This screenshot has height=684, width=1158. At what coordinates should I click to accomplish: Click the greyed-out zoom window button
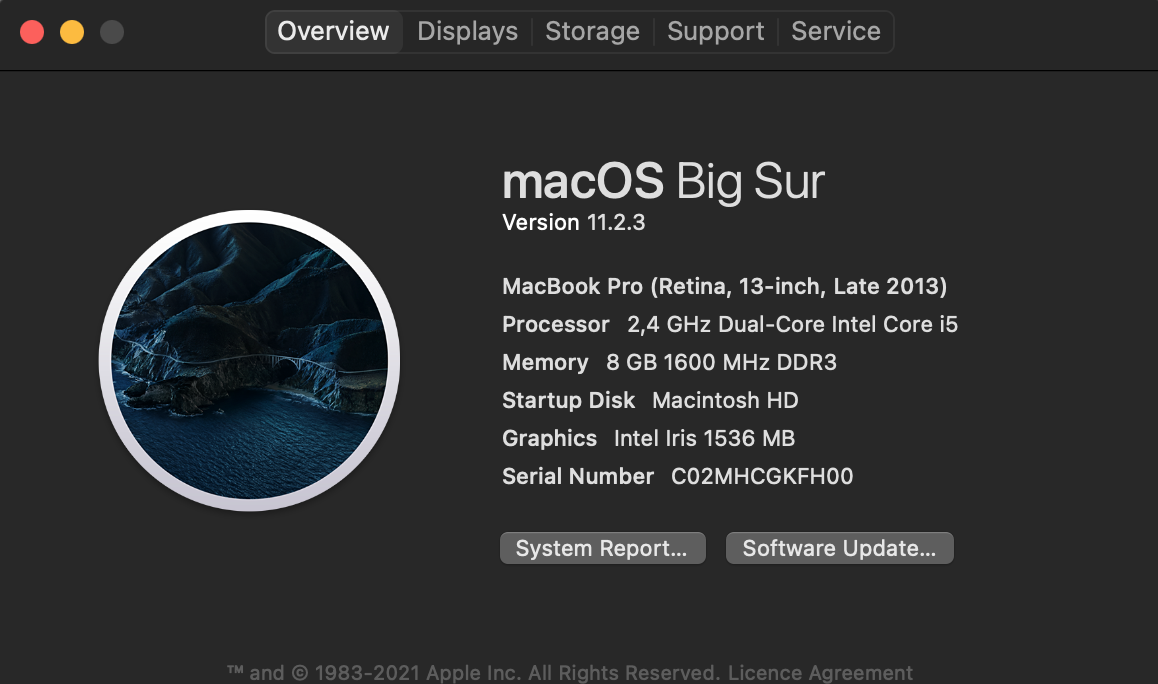[x=112, y=32]
